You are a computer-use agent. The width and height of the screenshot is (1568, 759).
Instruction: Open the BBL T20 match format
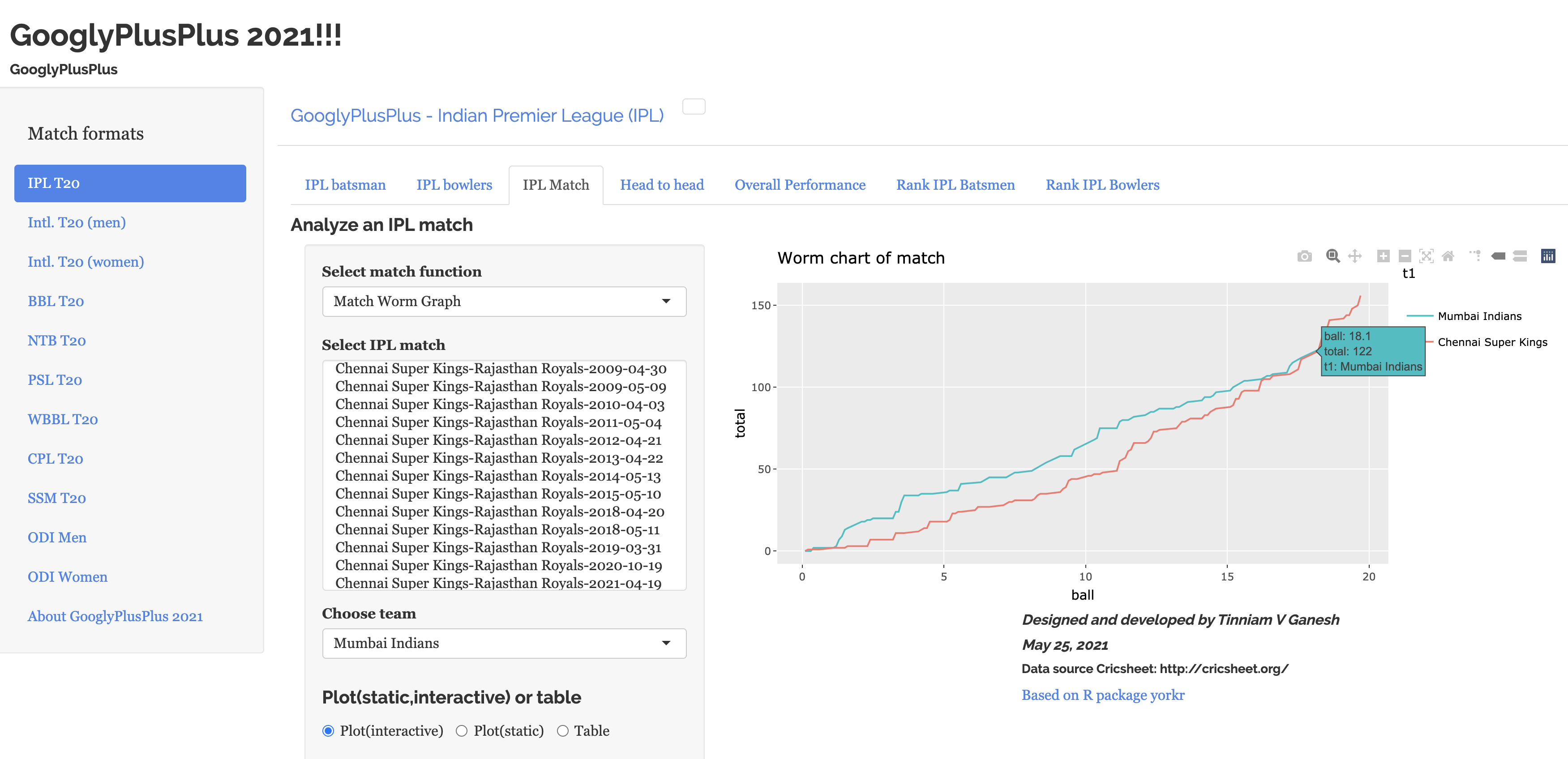56,302
